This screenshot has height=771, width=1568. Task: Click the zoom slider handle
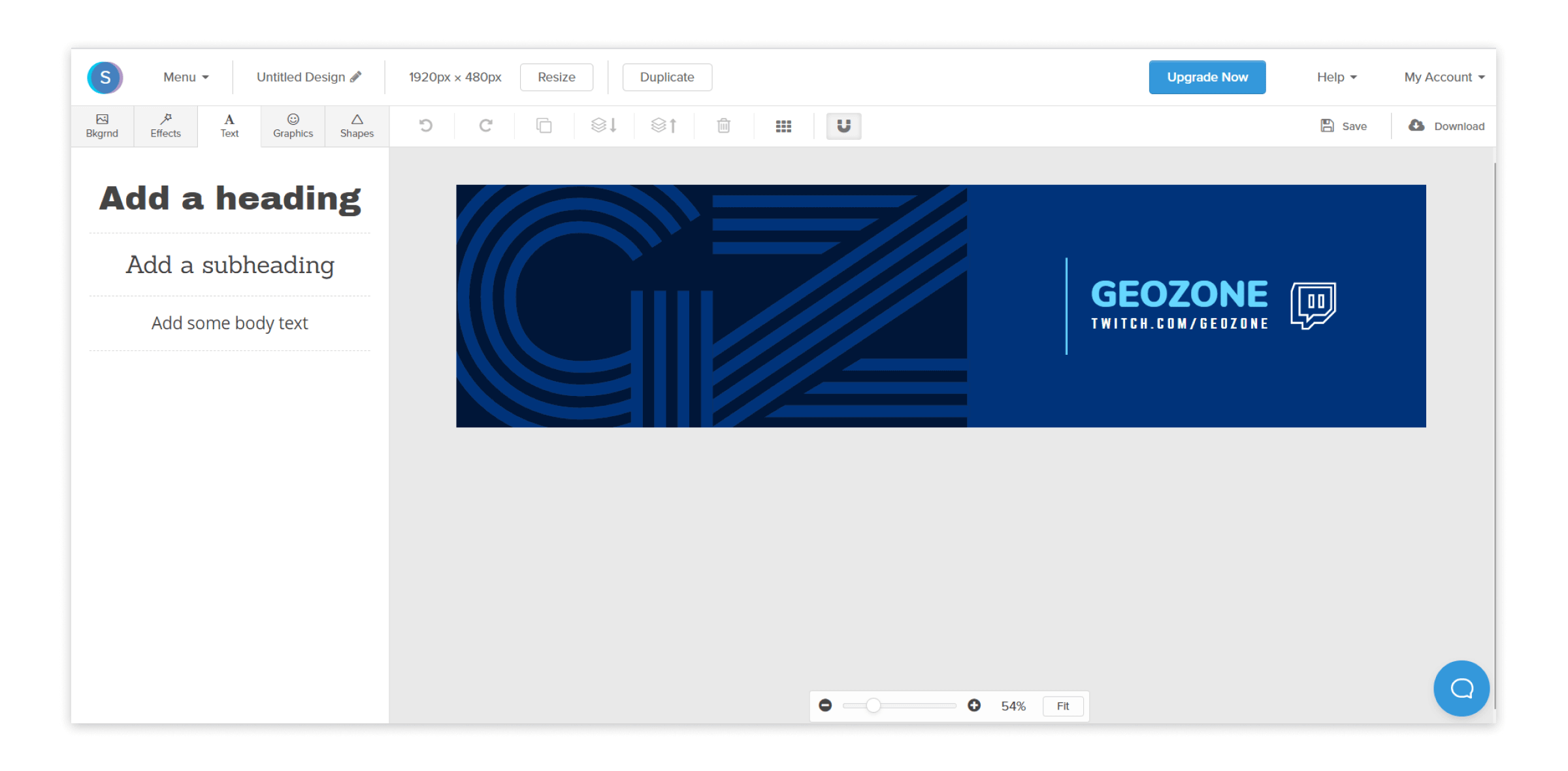click(874, 706)
